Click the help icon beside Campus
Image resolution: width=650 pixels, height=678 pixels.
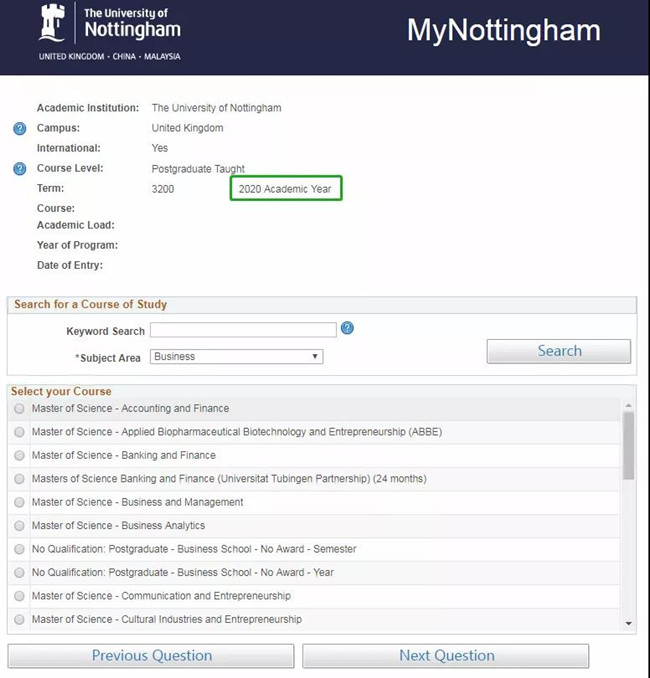(19, 128)
